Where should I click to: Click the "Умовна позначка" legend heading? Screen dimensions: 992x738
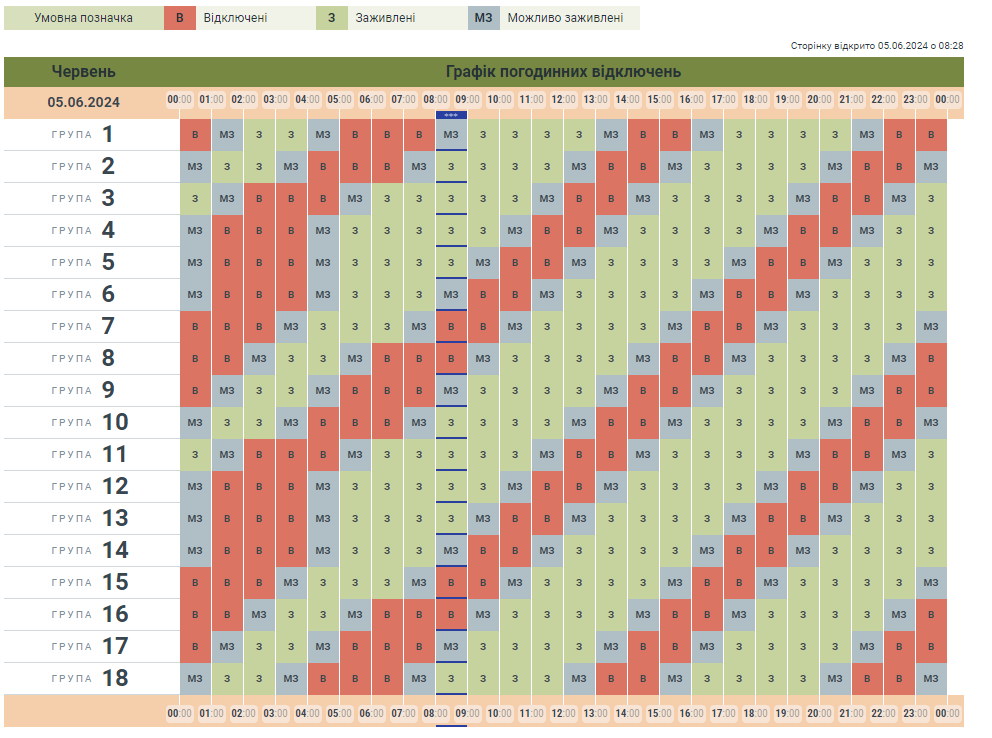click(x=83, y=18)
